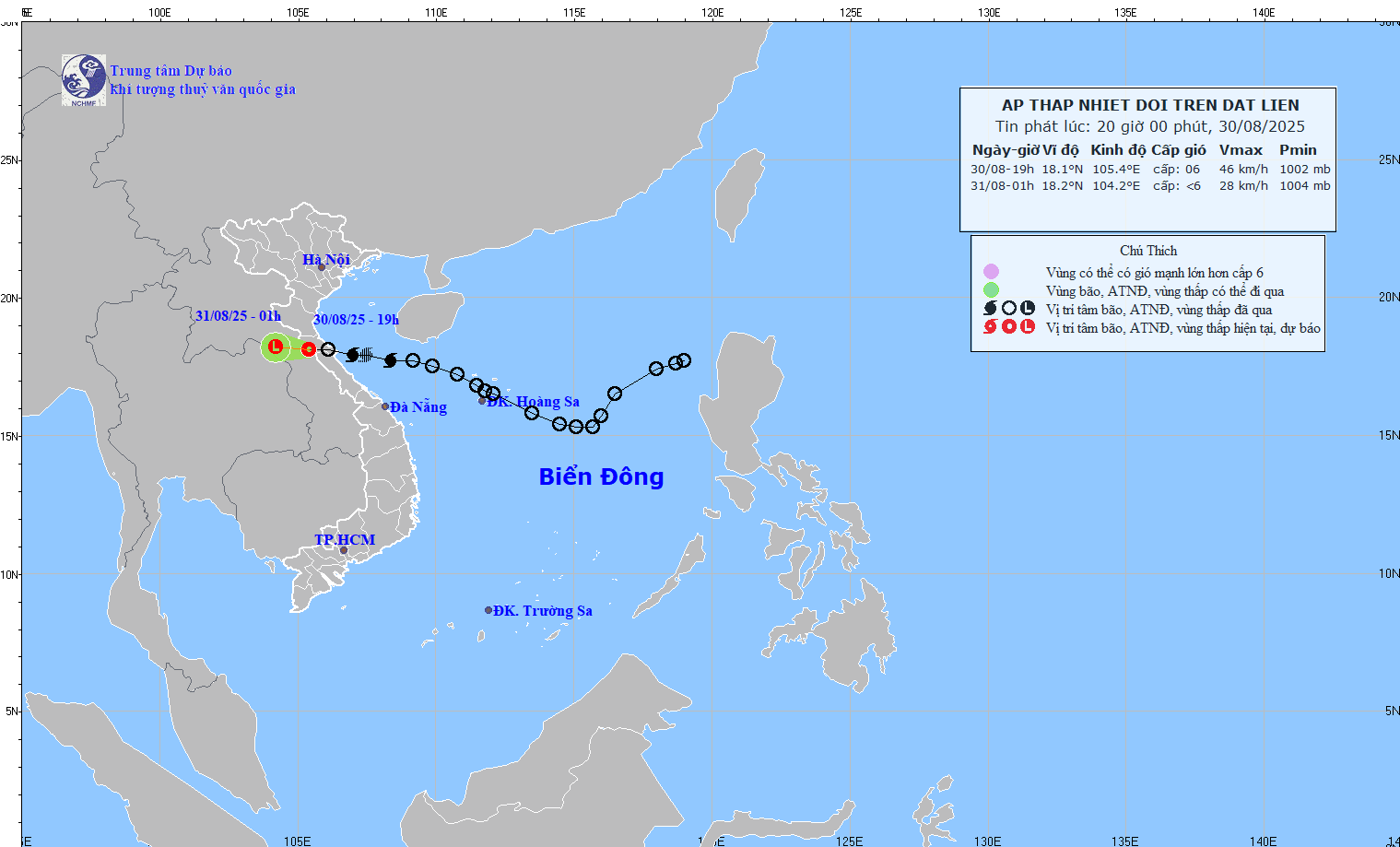
Task: Click the green circle swatch in the legend
Action: point(991,290)
